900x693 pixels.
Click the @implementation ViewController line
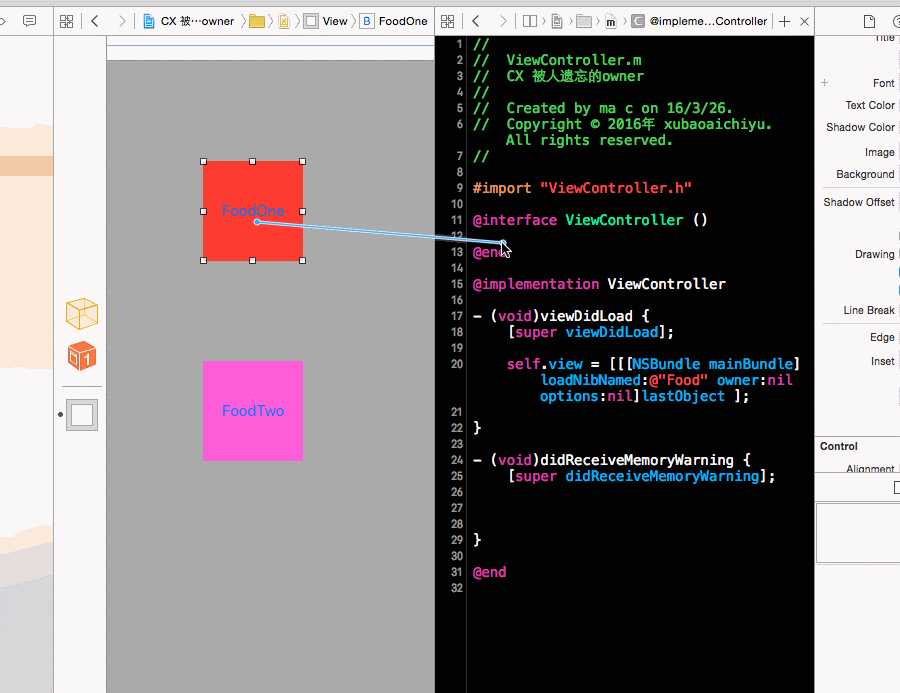(599, 284)
